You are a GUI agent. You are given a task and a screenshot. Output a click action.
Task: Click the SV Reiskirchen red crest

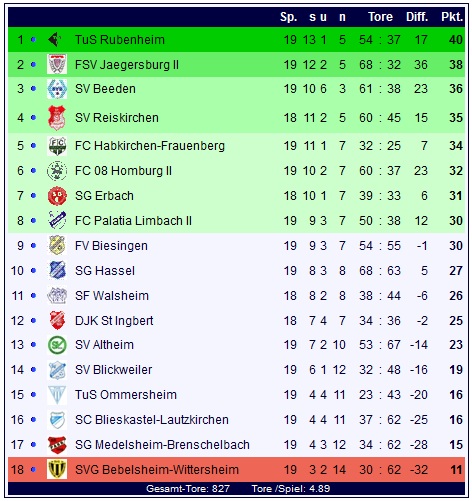coord(57,118)
